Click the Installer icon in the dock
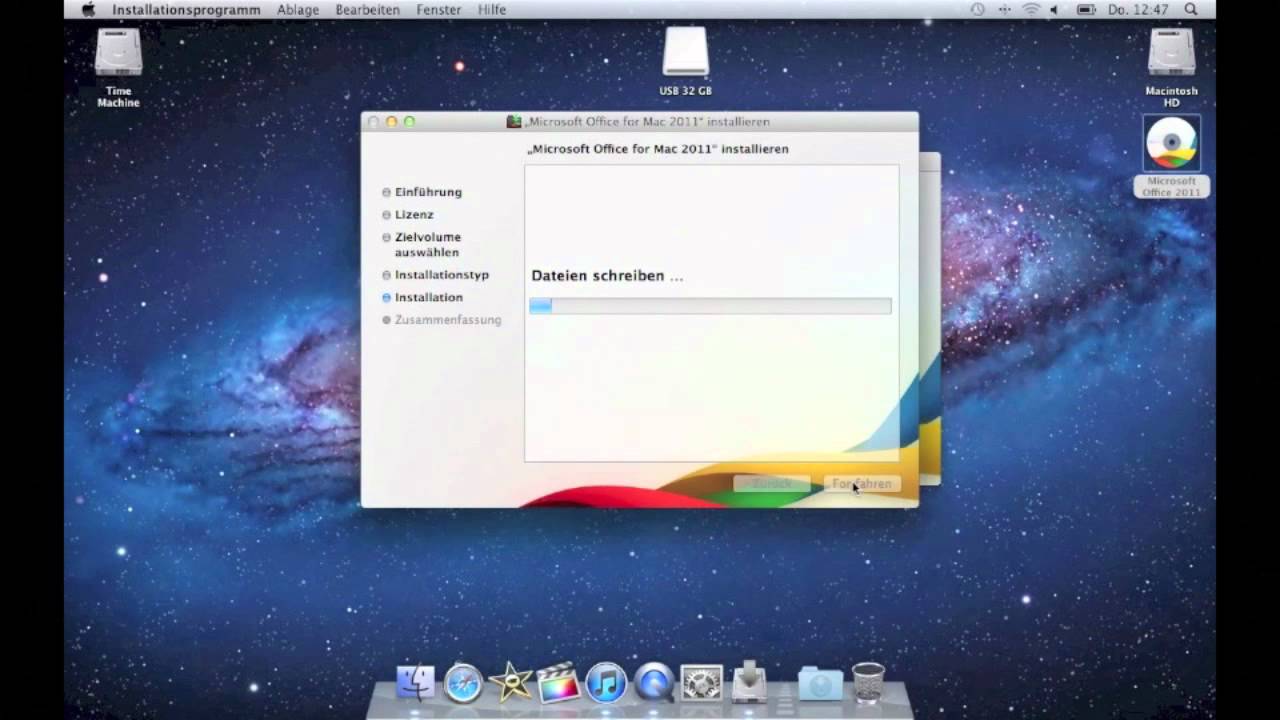This screenshot has height=720, width=1280. coord(749,681)
